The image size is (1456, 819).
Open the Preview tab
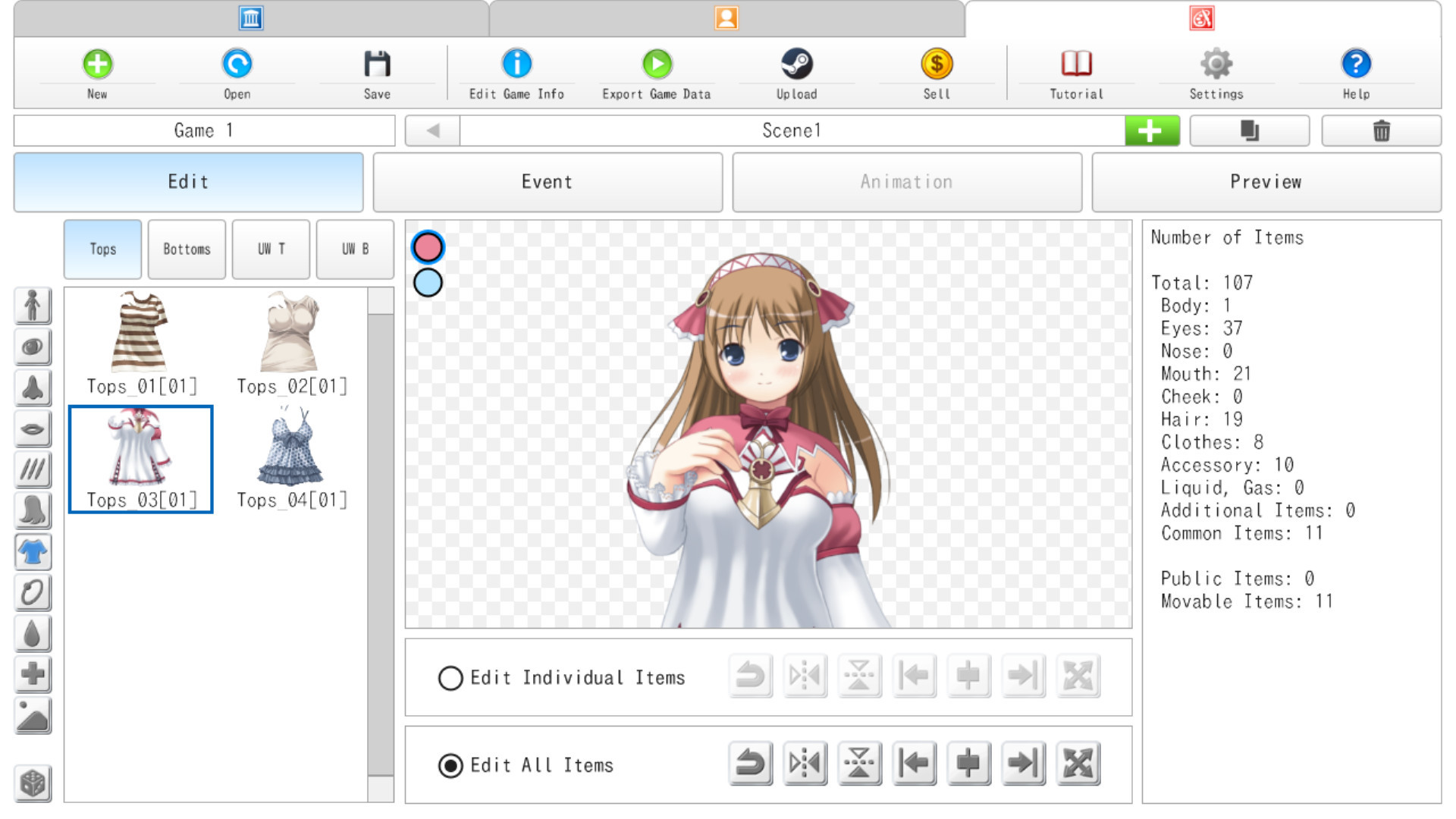[x=1265, y=182]
